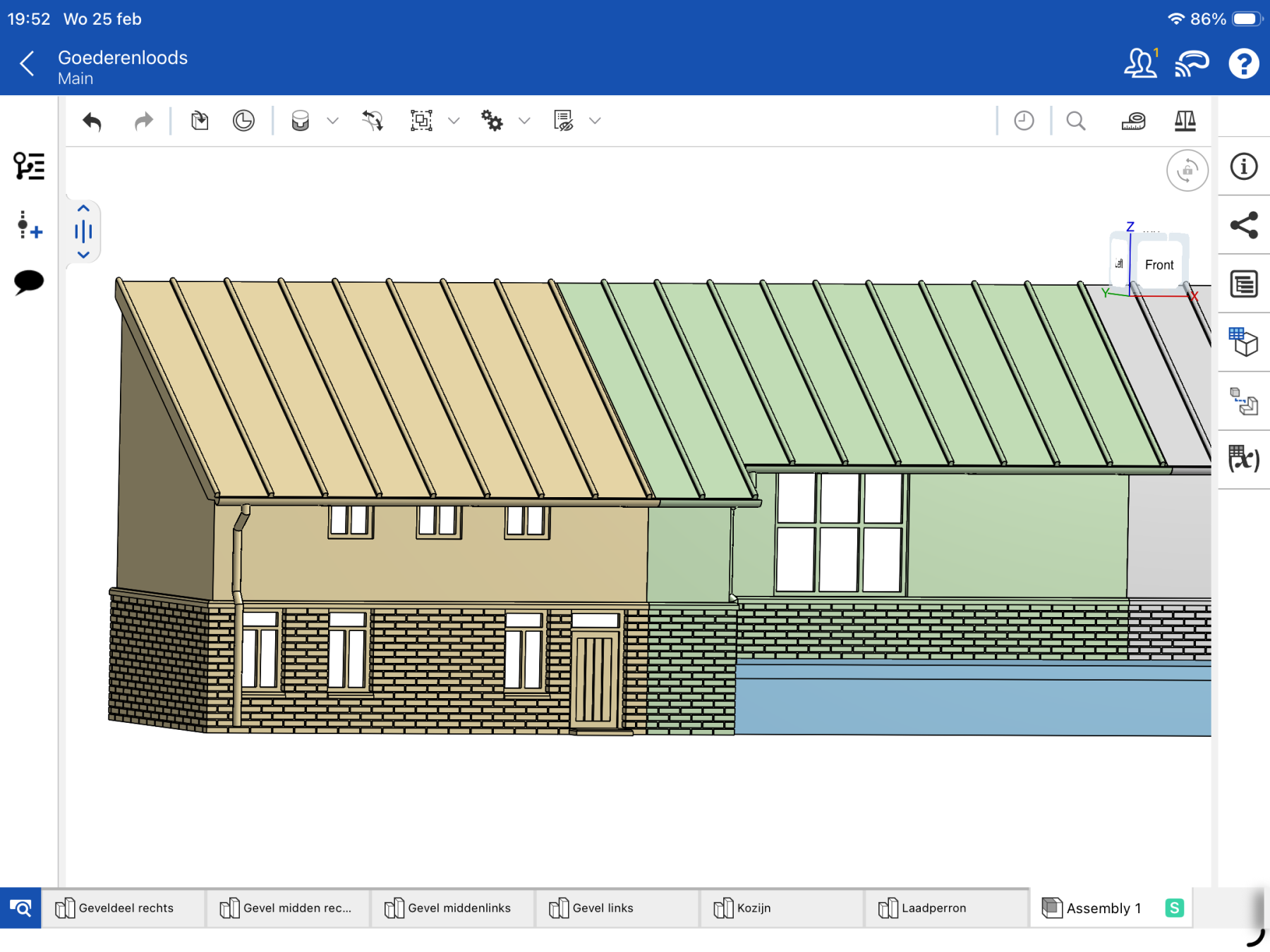The width and height of the screenshot is (1270, 952).
Task: Open mass properties scale tool
Action: pyautogui.click(x=1185, y=121)
